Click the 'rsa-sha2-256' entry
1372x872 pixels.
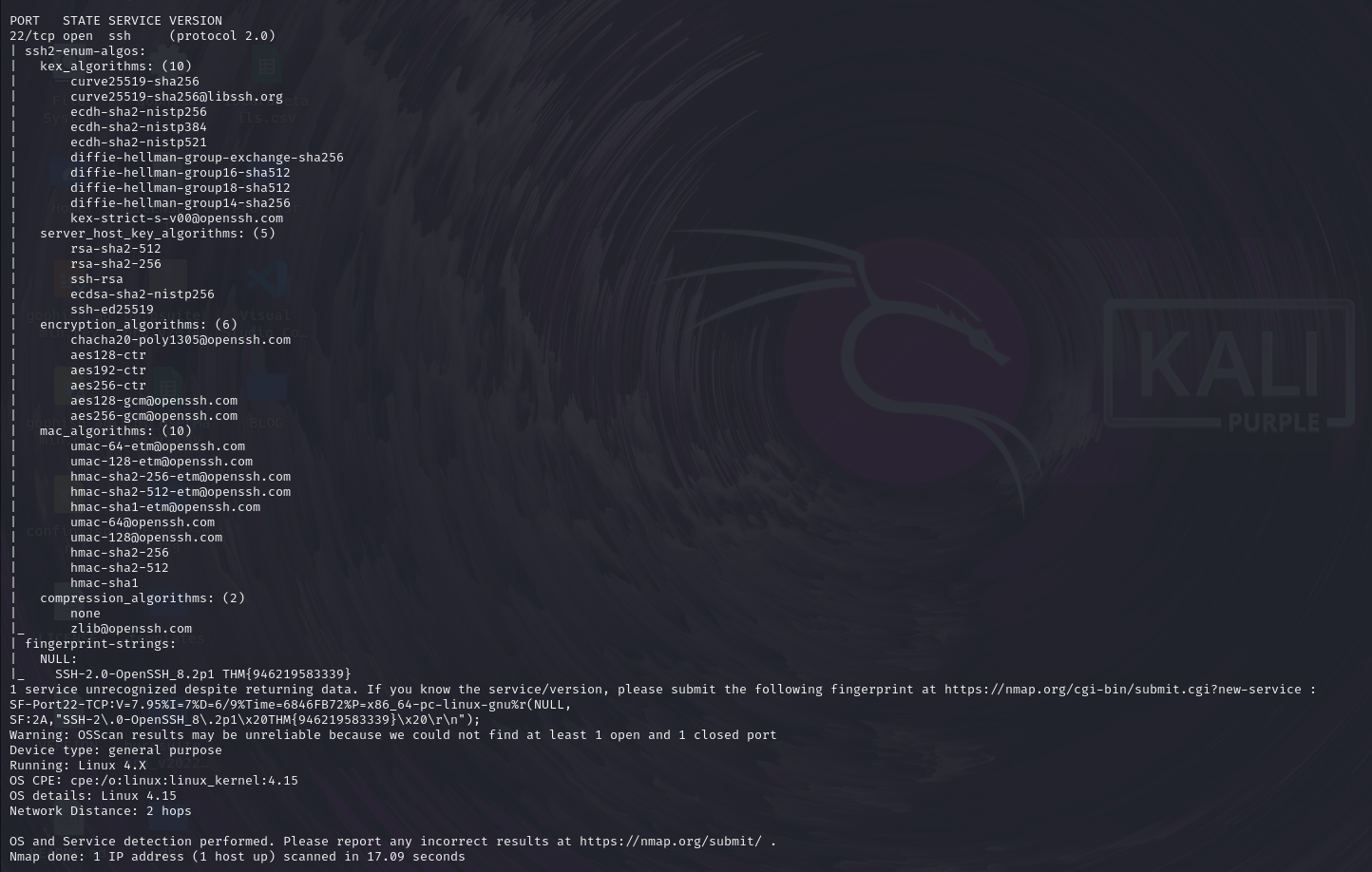click(x=116, y=264)
